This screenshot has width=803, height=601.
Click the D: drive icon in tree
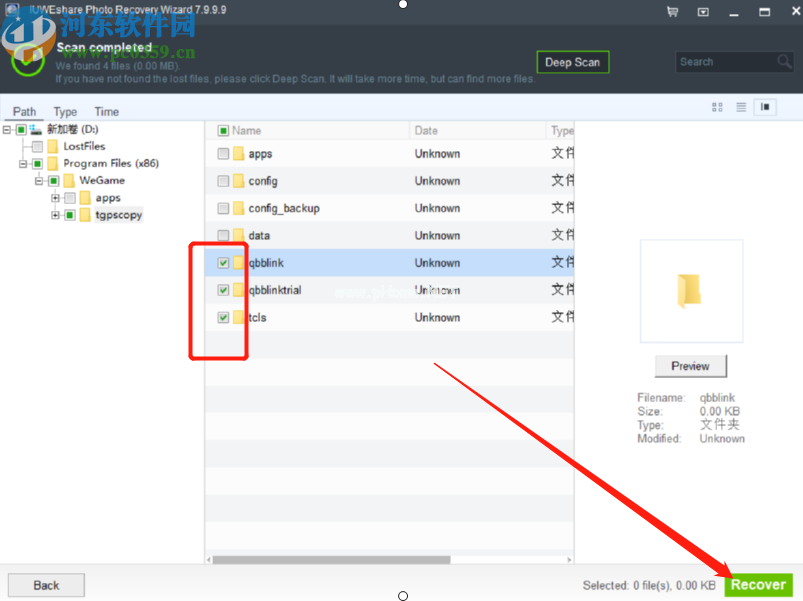point(37,130)
